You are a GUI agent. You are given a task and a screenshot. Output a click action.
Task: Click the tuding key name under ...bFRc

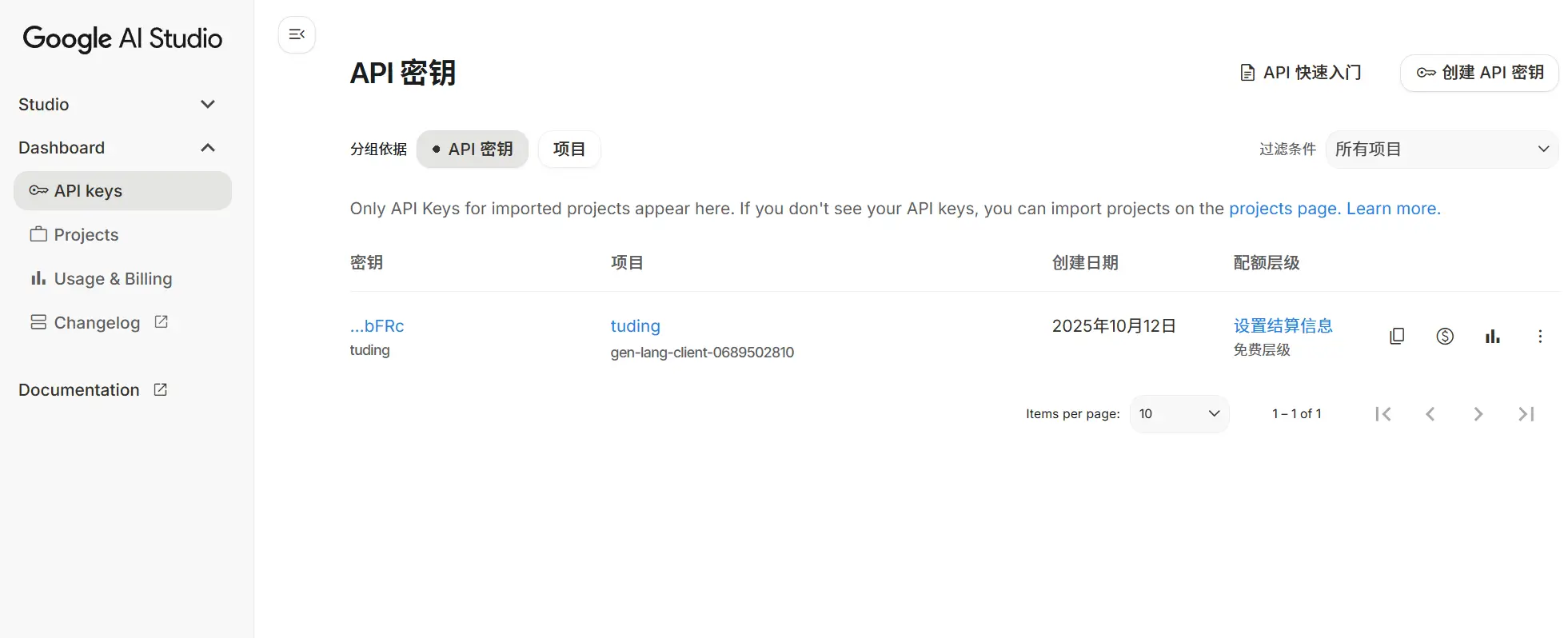tap(369, 350)
